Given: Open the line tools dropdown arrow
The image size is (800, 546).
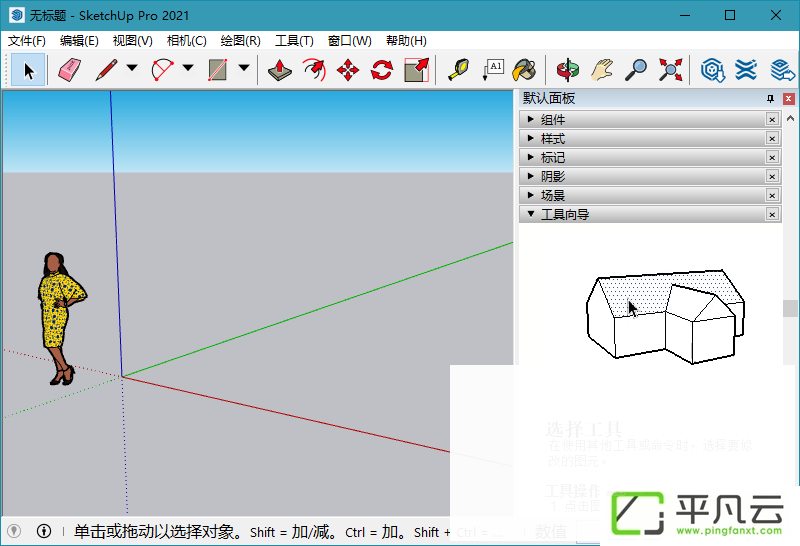Looking at the screenshot, I should pos(132,68).
